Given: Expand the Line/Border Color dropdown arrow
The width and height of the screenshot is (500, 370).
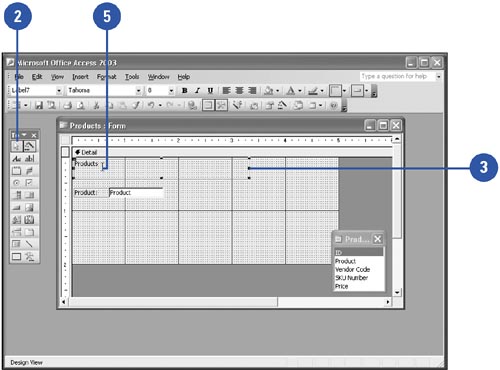Looking at the screenshot, I should tap(322, 91).
